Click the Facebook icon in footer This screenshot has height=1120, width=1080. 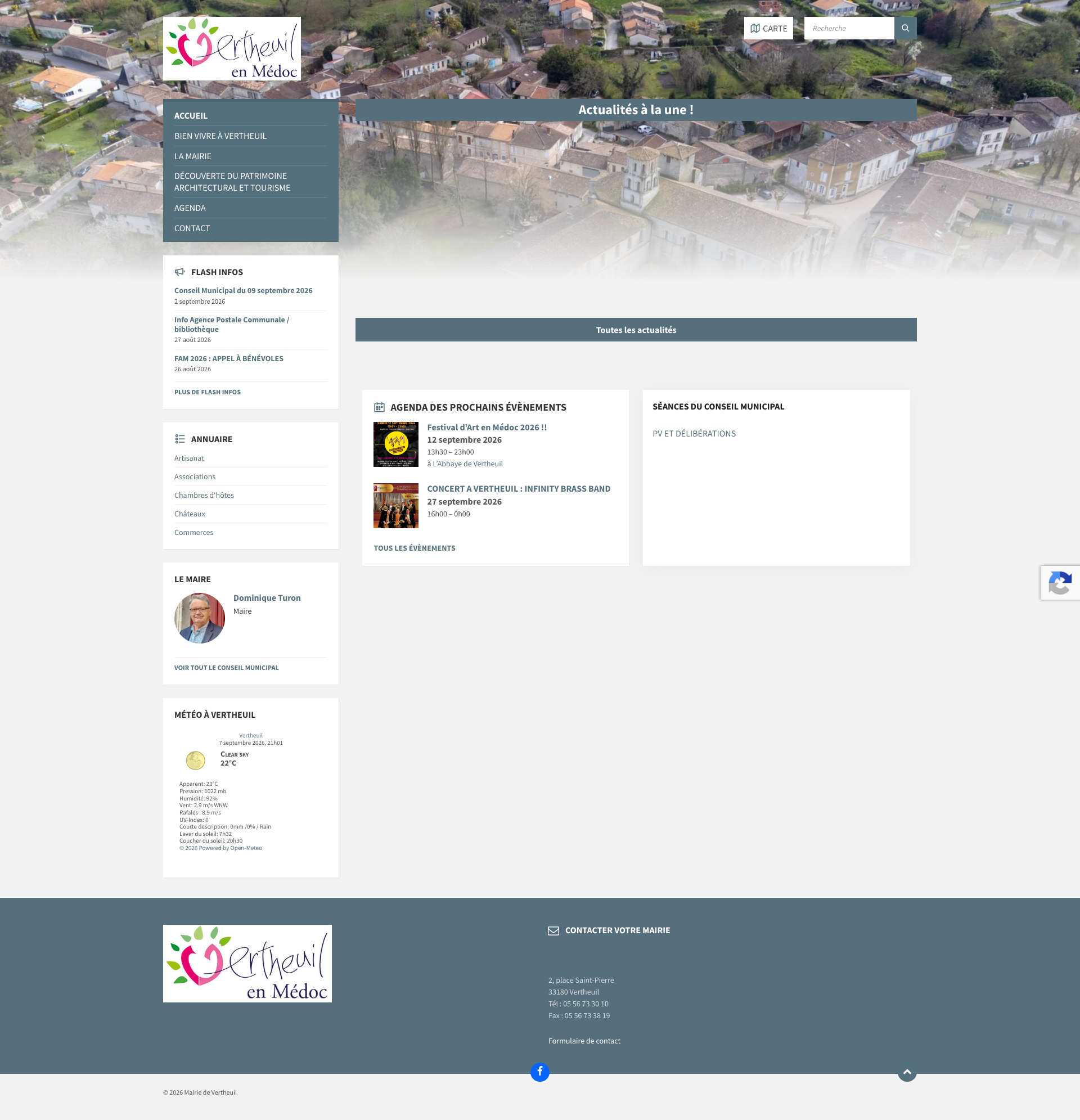[539, 1072]
